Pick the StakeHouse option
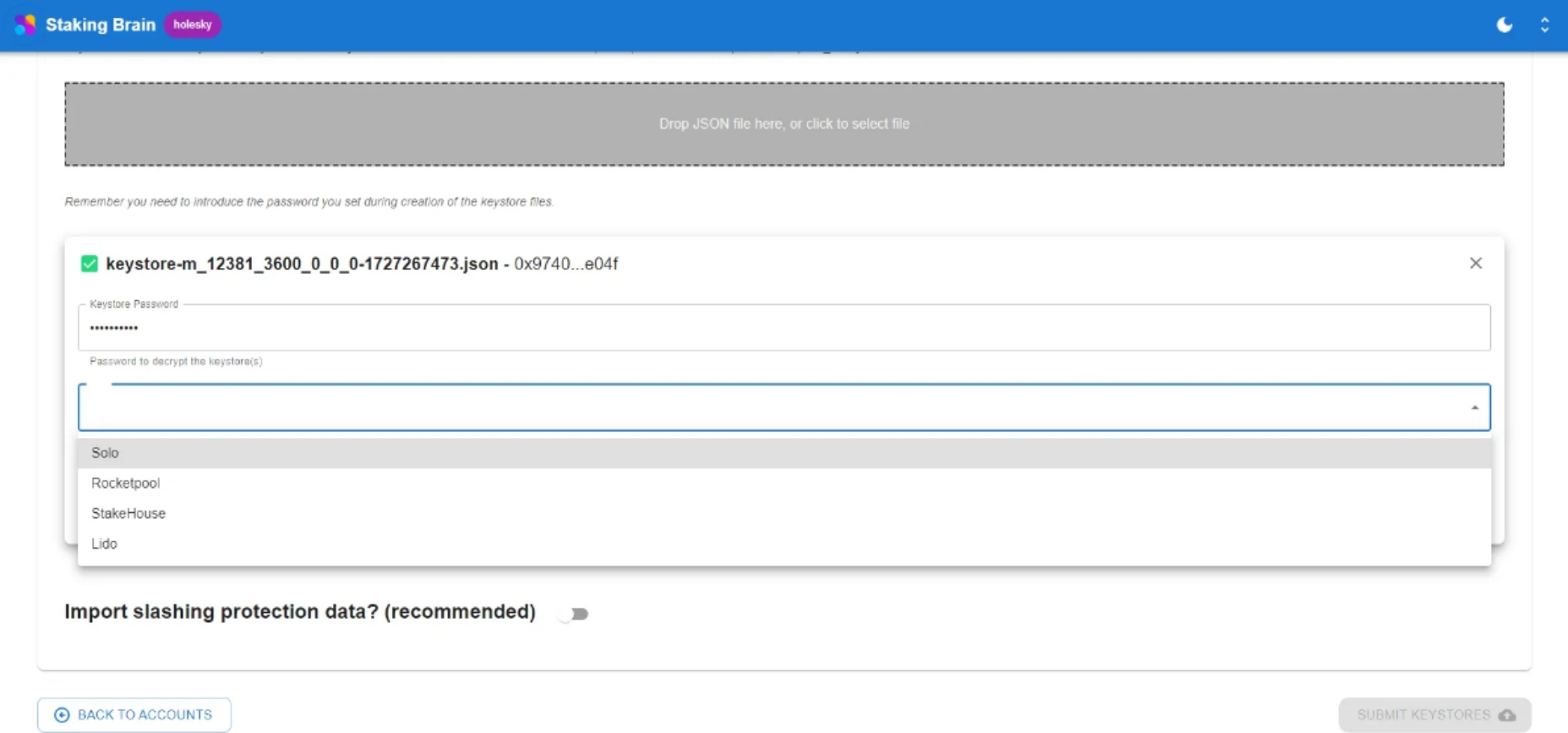The image size is (1568, 733). click(128, 514)
